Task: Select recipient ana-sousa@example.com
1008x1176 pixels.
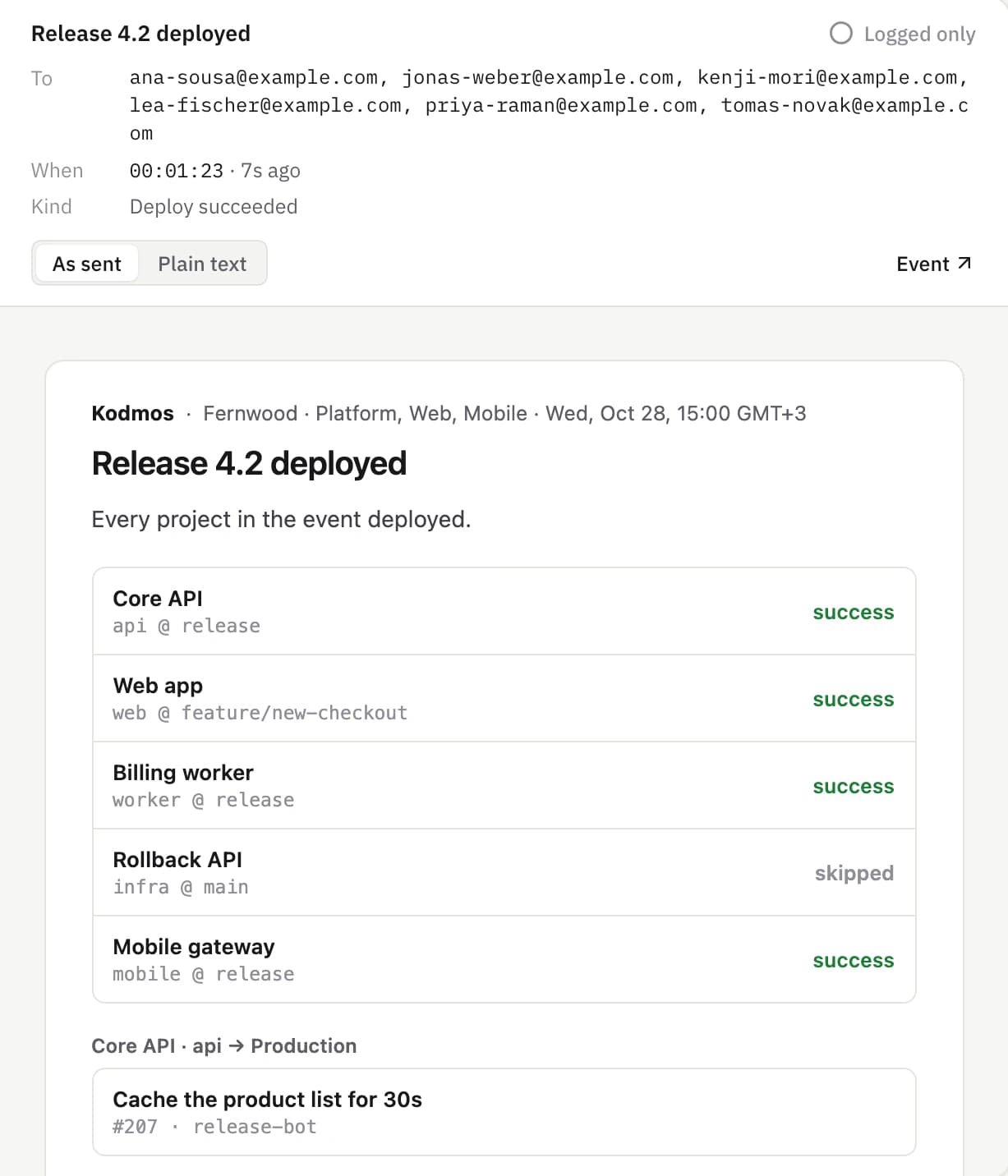Action: [254, 78]
